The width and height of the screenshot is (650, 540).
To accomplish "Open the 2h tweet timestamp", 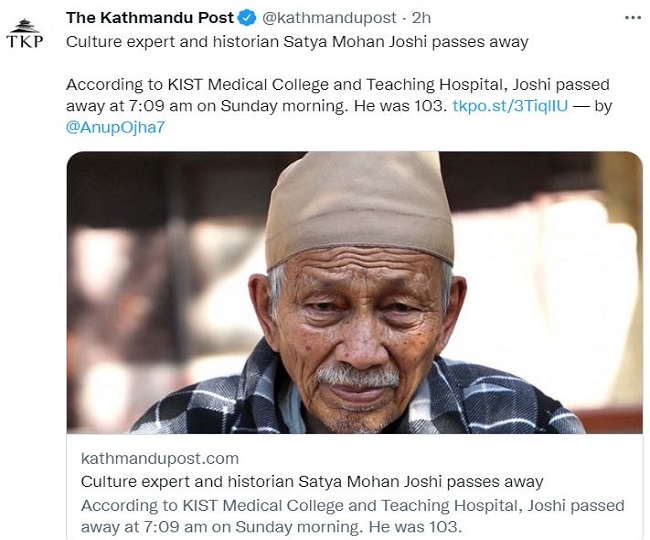I will click(422, 18).
